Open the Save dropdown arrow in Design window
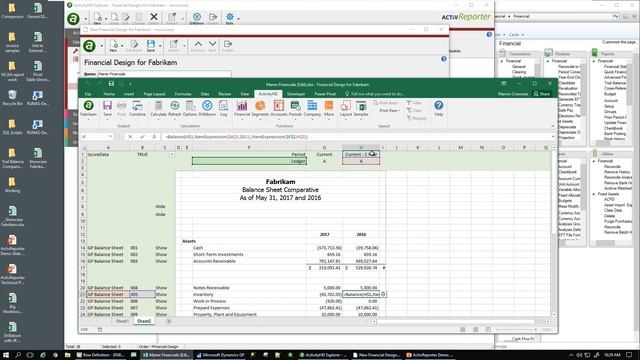640x360 pixels. [x=160, y=46]
